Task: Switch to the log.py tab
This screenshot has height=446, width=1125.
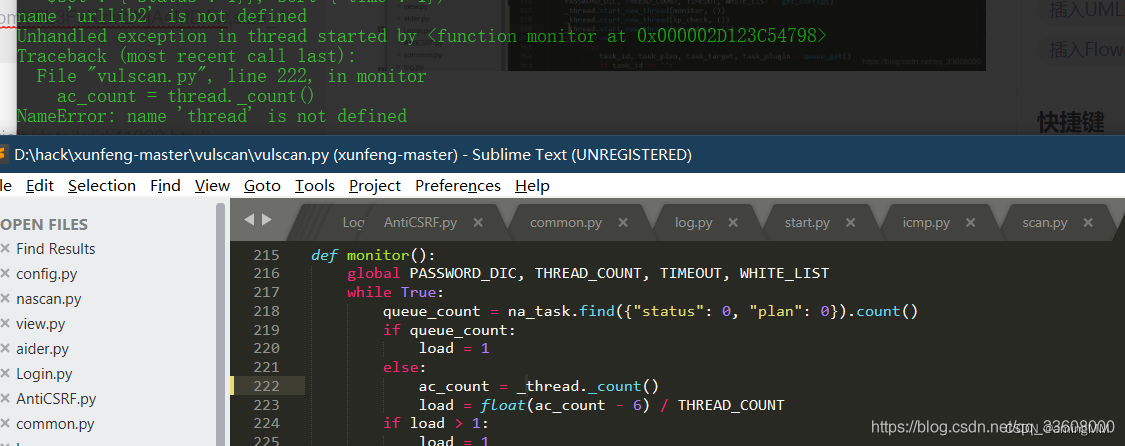Action: pos(694,222)
